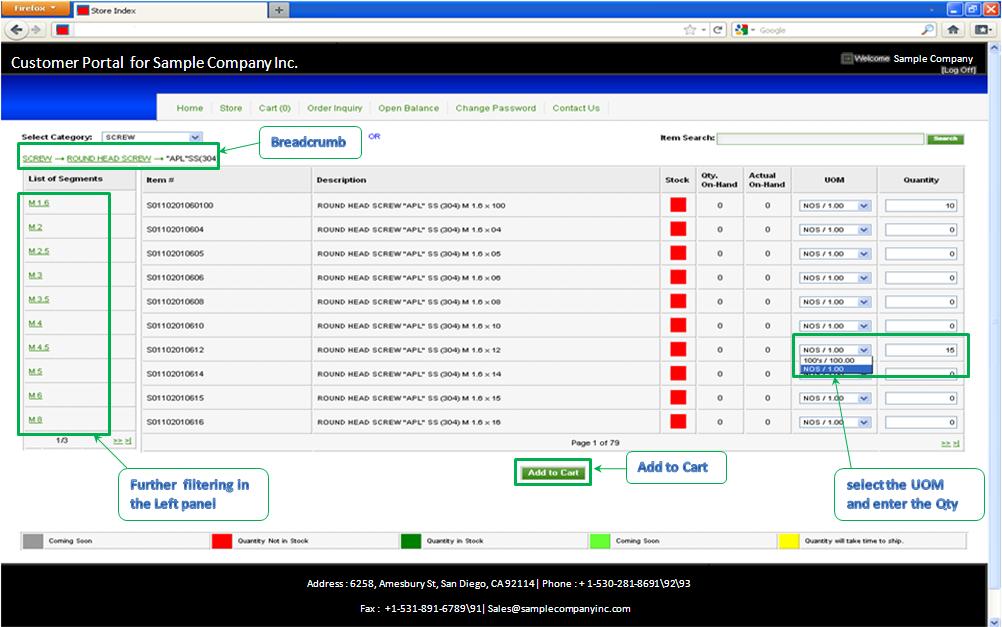Click the browser Forward arrow button
Image resolution: width=1002 pixels, height=627 pixels.
click(x=36, y=29)
